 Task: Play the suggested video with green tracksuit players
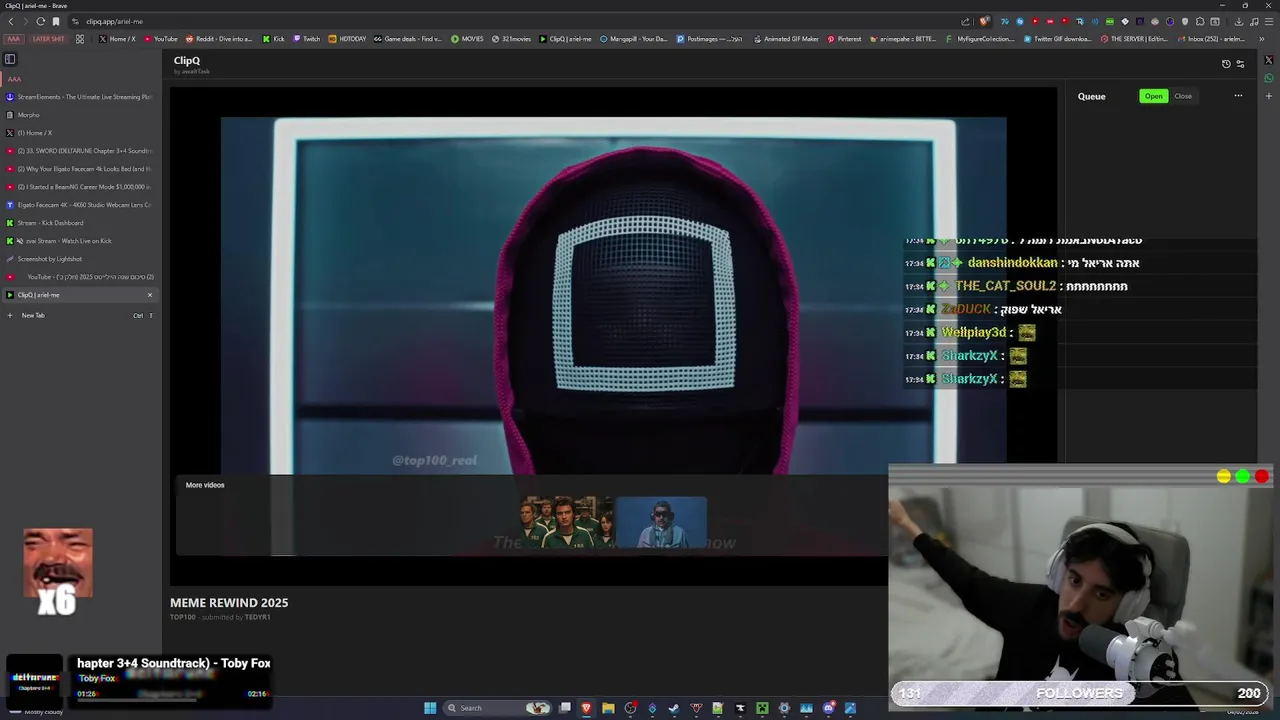[x=566, y=522]
